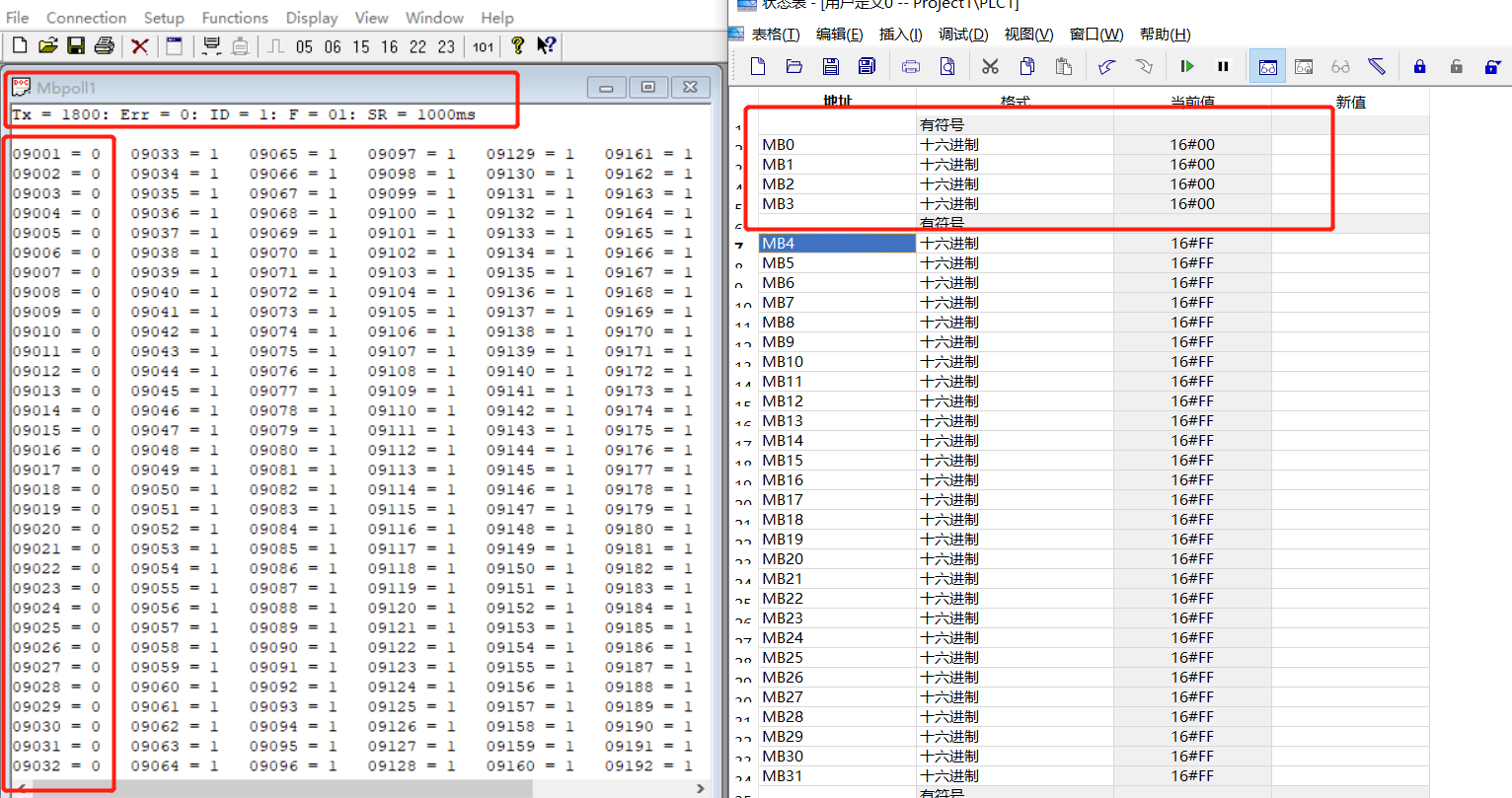Click the Open folder icon in status chart toolbar
1512x798 pixels.
pos(794,66)
